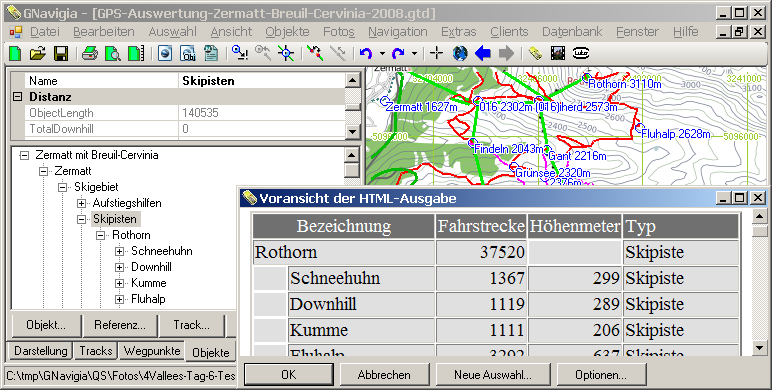Open Optionen... in the preview dialog
The height and width of the screenshot is (390, 772).
coord(601,375)
